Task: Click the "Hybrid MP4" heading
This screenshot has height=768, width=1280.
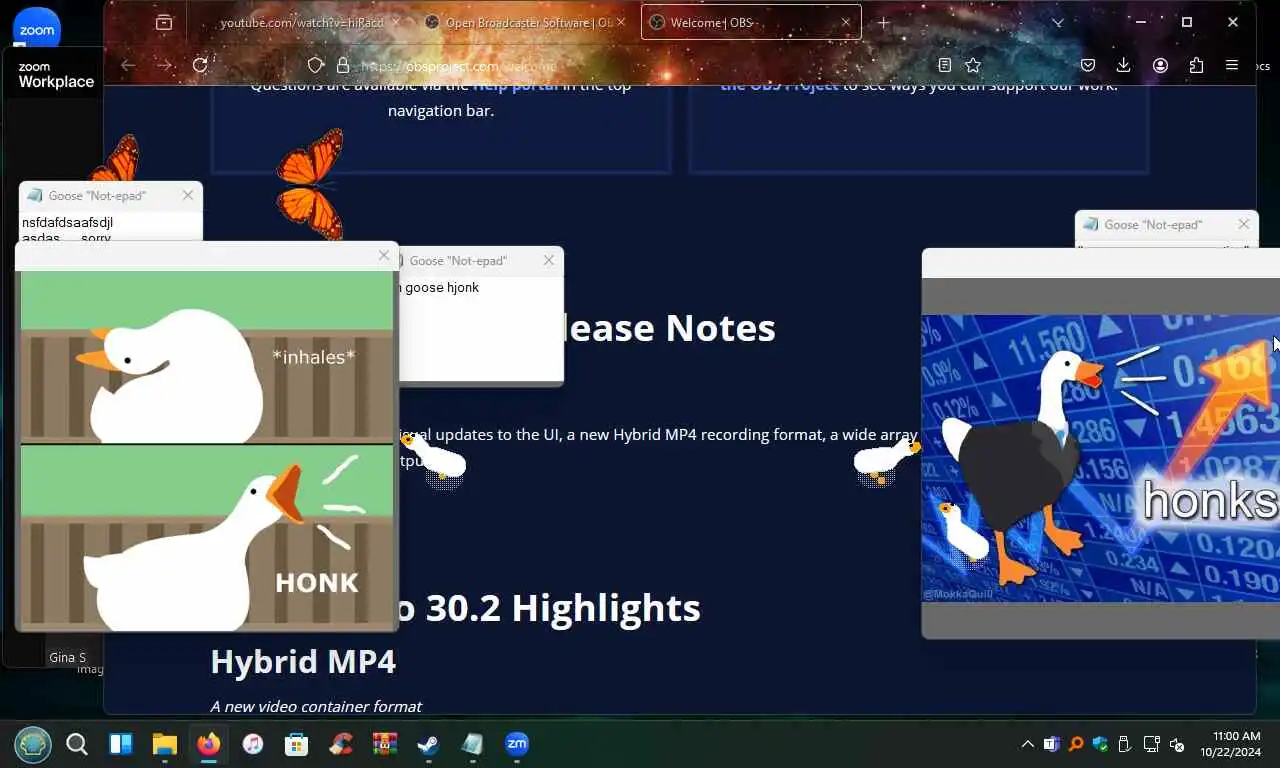Action: (303, 661)
